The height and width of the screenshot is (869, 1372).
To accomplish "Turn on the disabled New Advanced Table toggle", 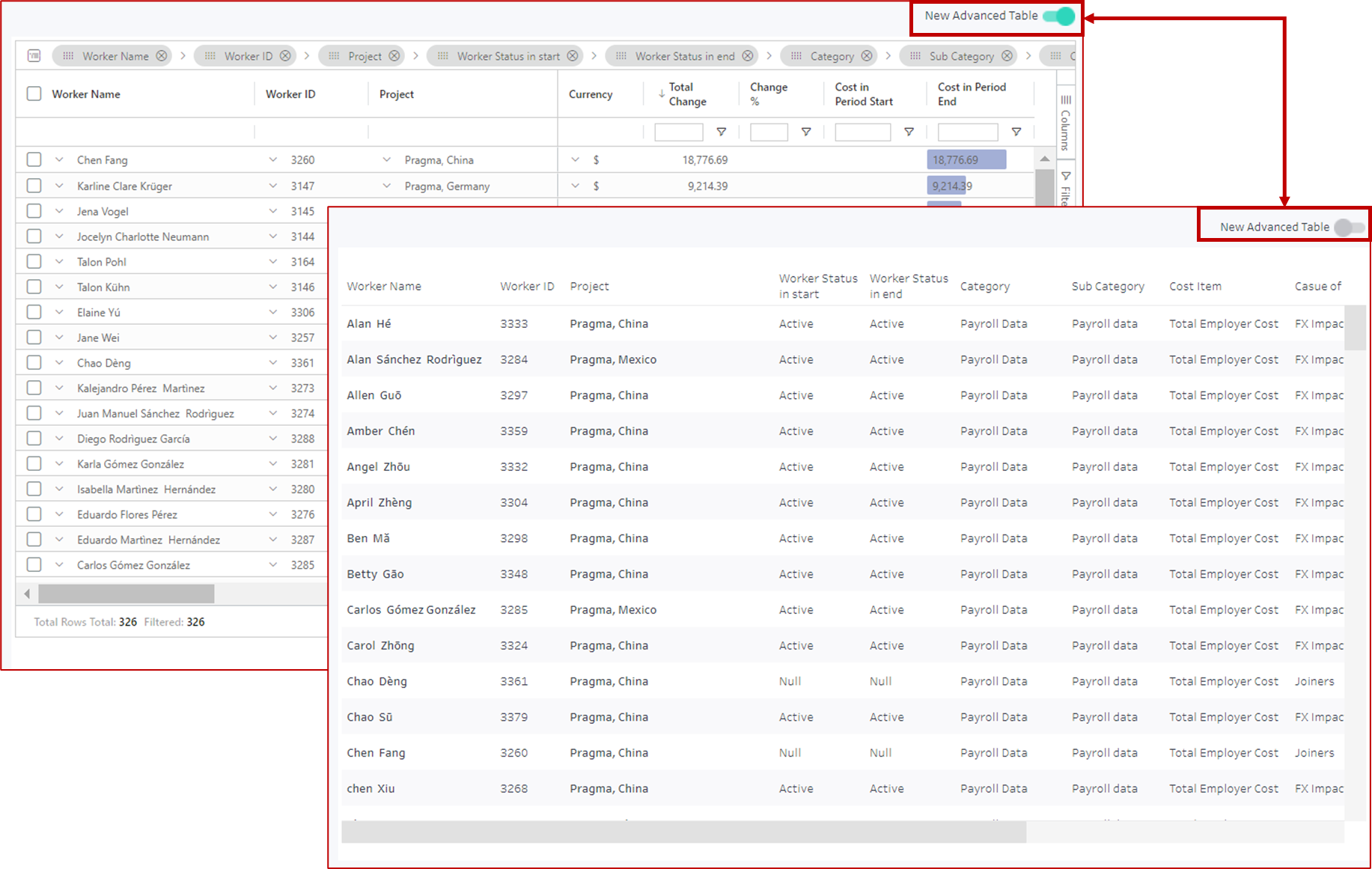I will (x=1349, y=228).
